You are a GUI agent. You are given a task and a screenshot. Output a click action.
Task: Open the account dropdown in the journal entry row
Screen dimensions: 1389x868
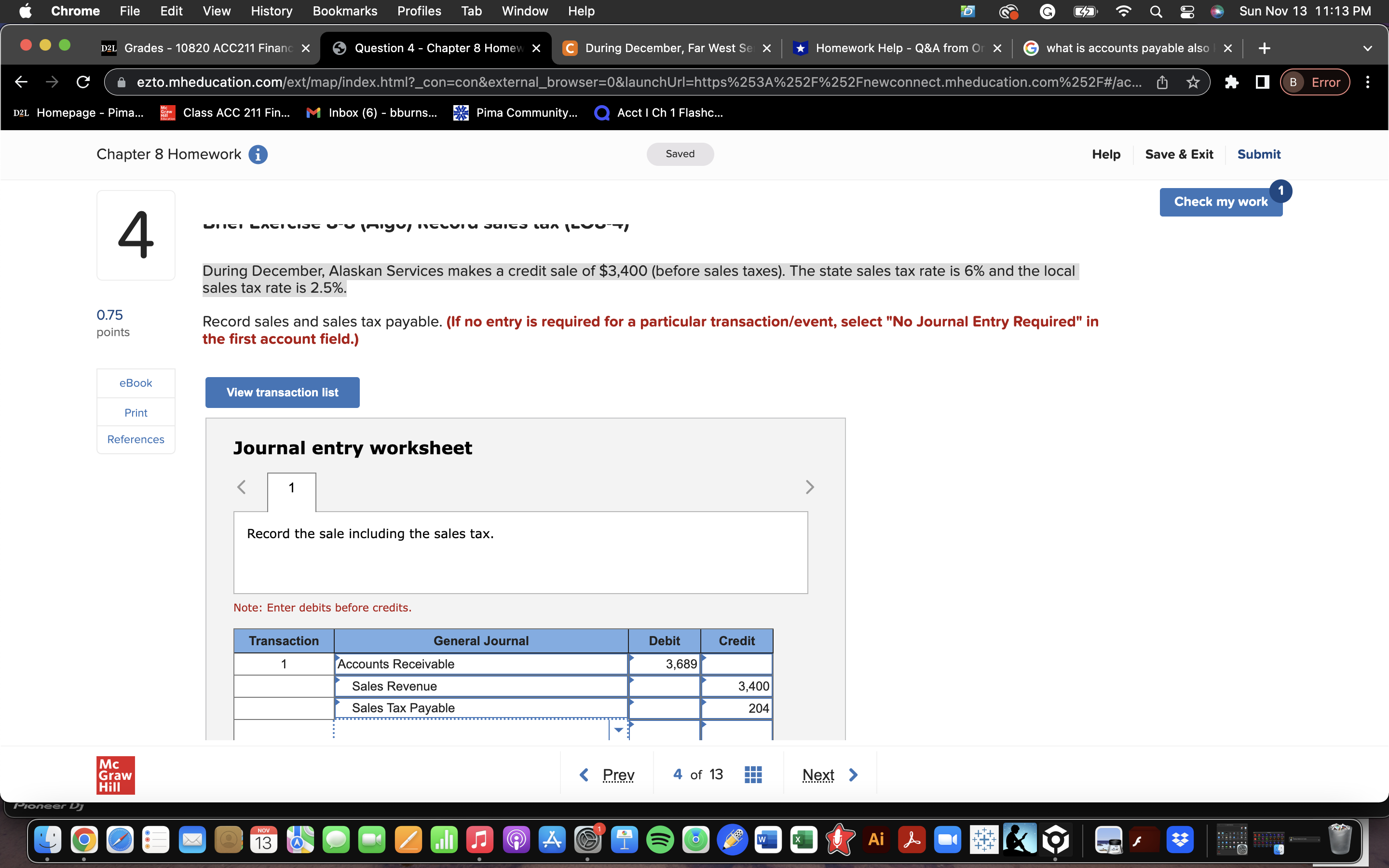(x=619, y=730)
